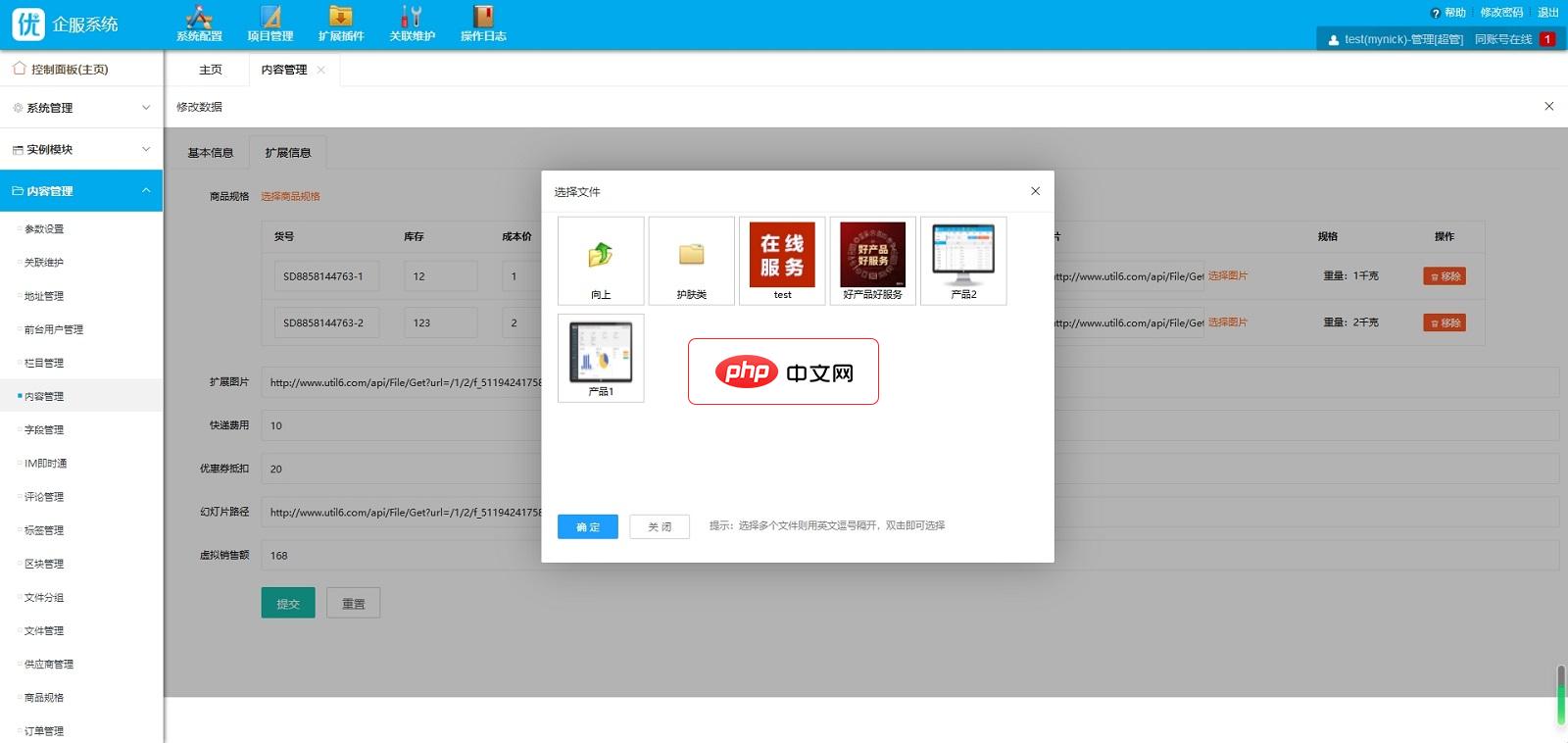Expand the 实例模块 menu section
Screen dimensions: 1568x743
[81, 149]
